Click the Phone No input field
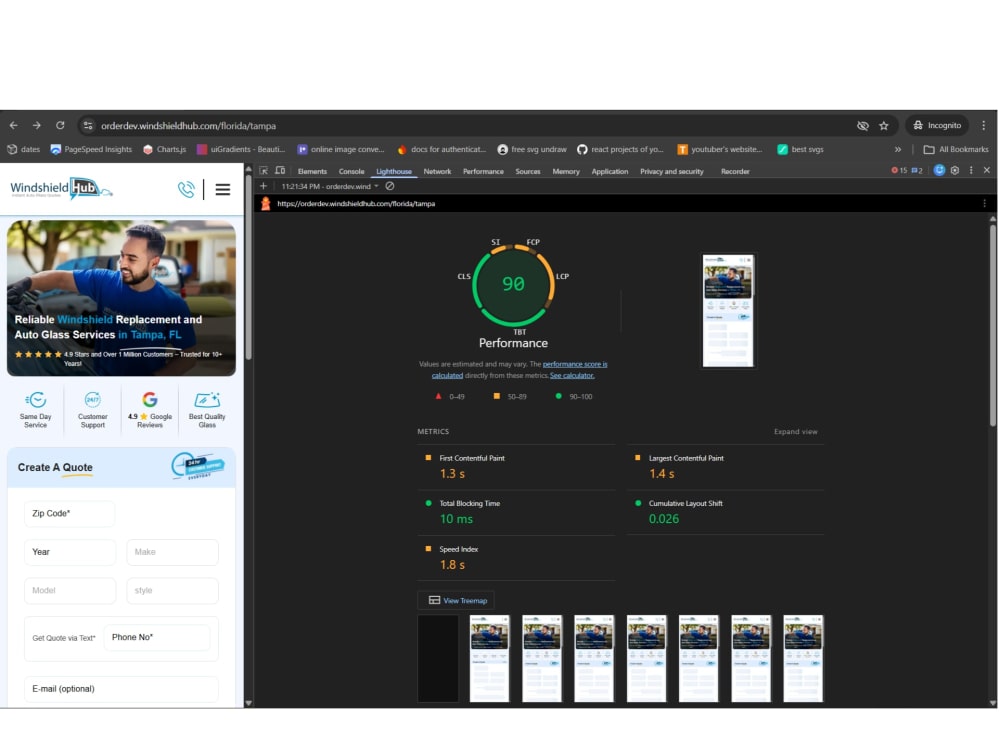 pos(156,637)
